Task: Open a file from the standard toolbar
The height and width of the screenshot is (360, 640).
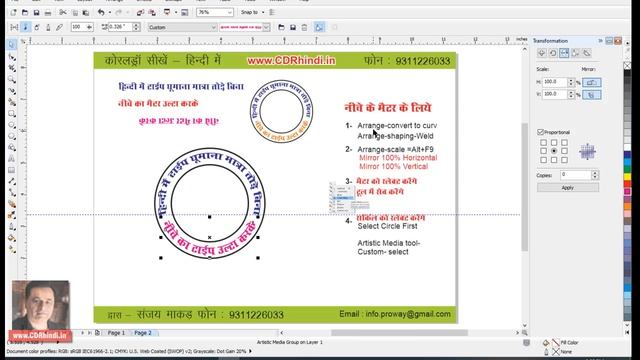Action: coord(25,13)
